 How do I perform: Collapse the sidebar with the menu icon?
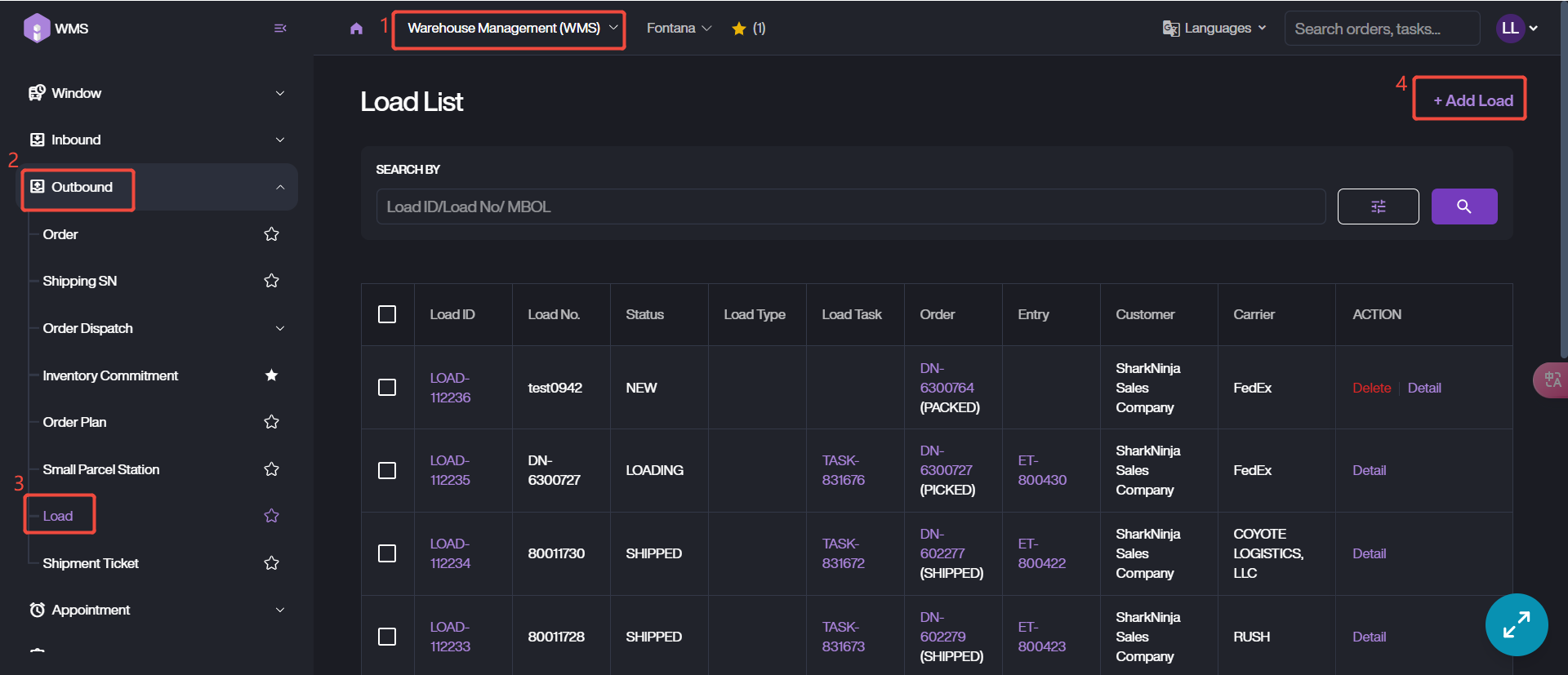280,29
